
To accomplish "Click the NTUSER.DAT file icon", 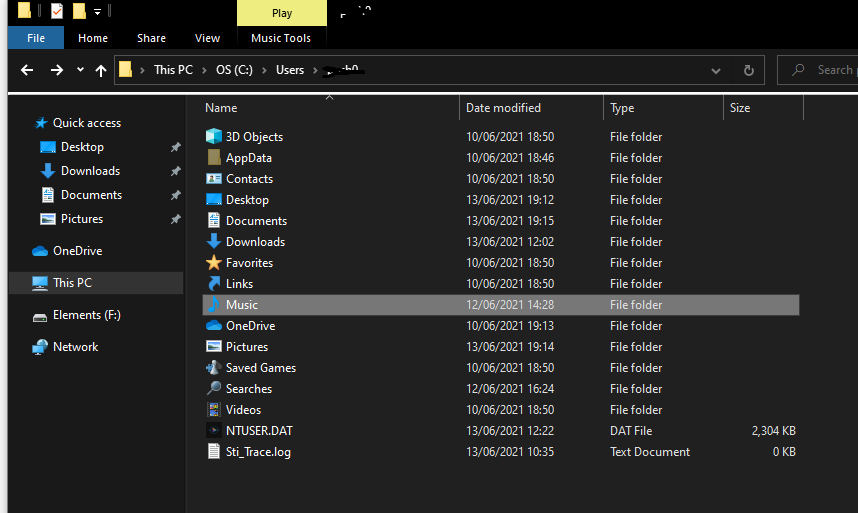I will (x=214, y=430).
